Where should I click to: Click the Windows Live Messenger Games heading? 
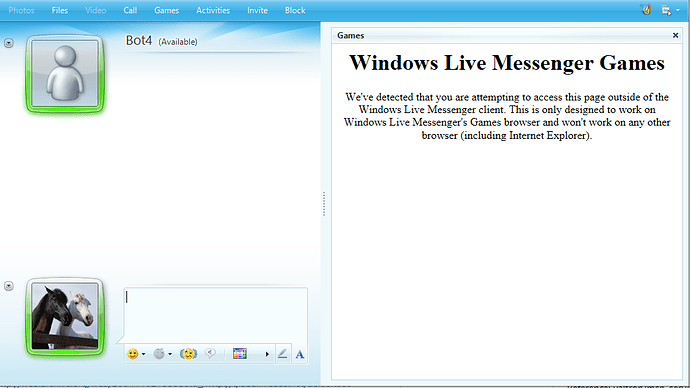[x=507, y=63]
